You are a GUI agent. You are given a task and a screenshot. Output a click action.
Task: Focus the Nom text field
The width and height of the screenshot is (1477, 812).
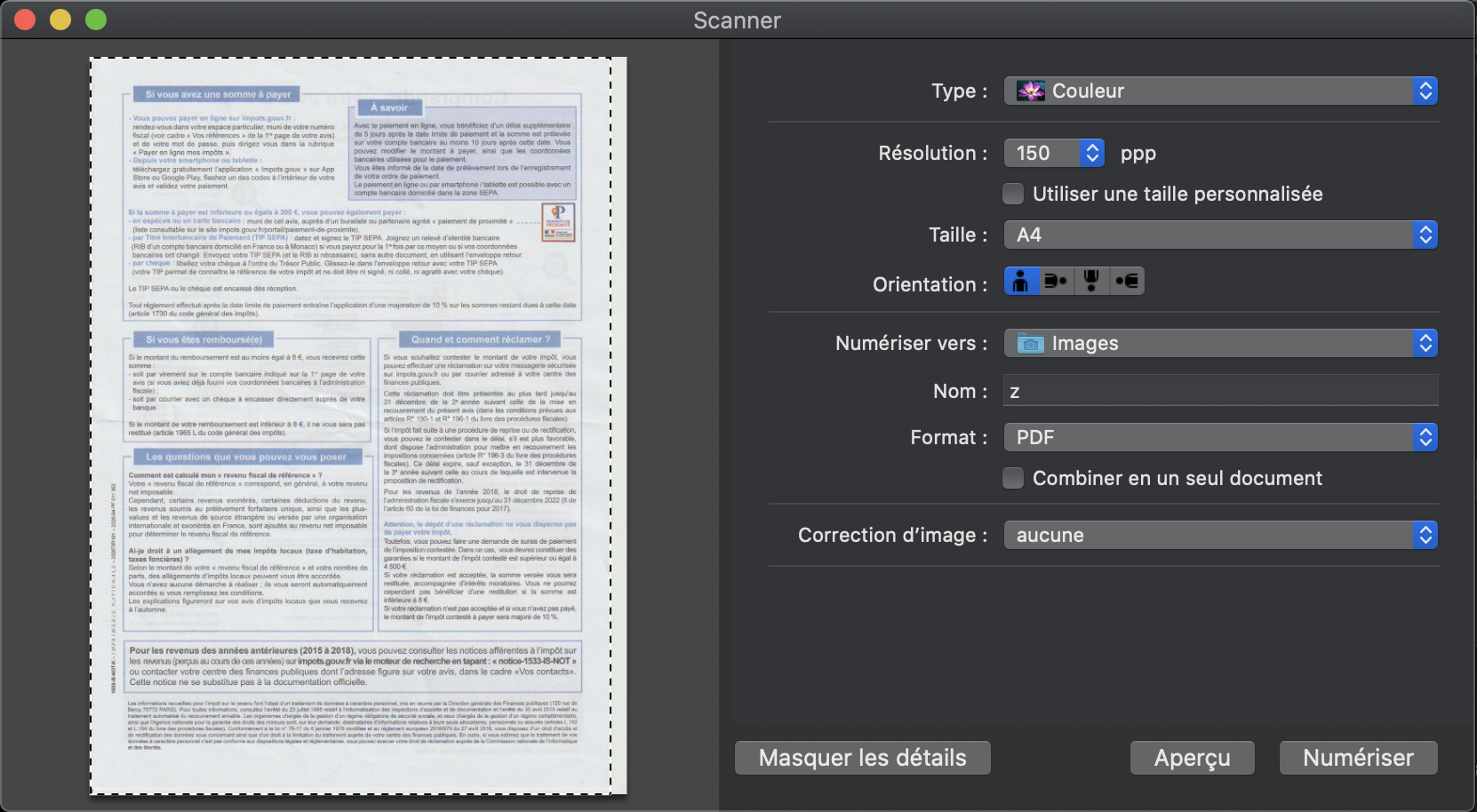1221,391
